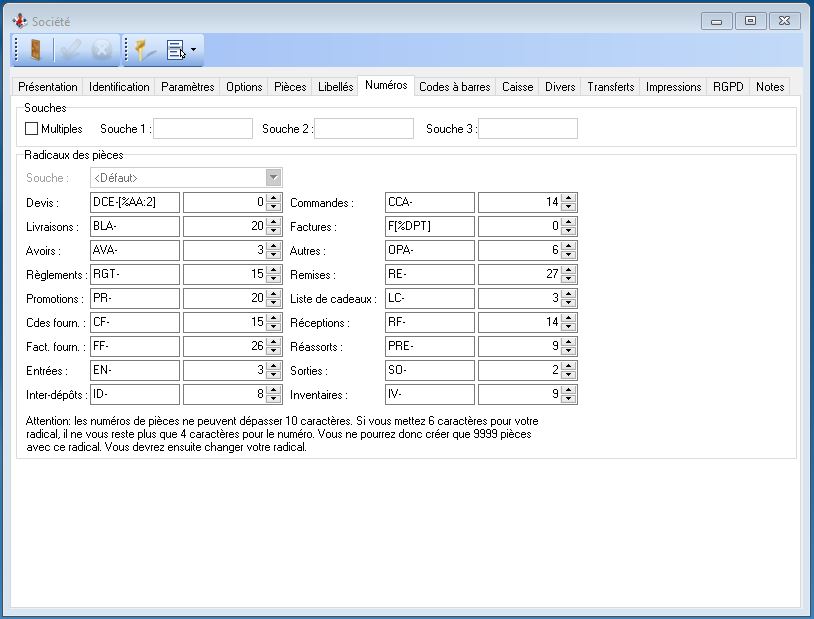Click the yellow key icon in toolbar
The width and height of the screenshot is (814, 619).
point(146,50)
